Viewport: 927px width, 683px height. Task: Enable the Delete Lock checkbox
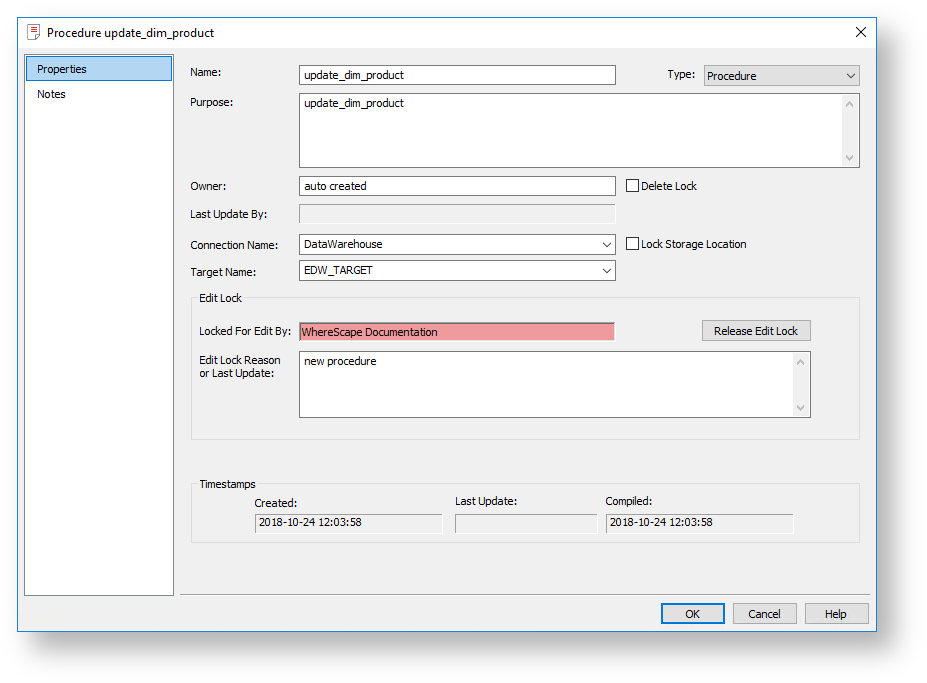pos(633,186)
